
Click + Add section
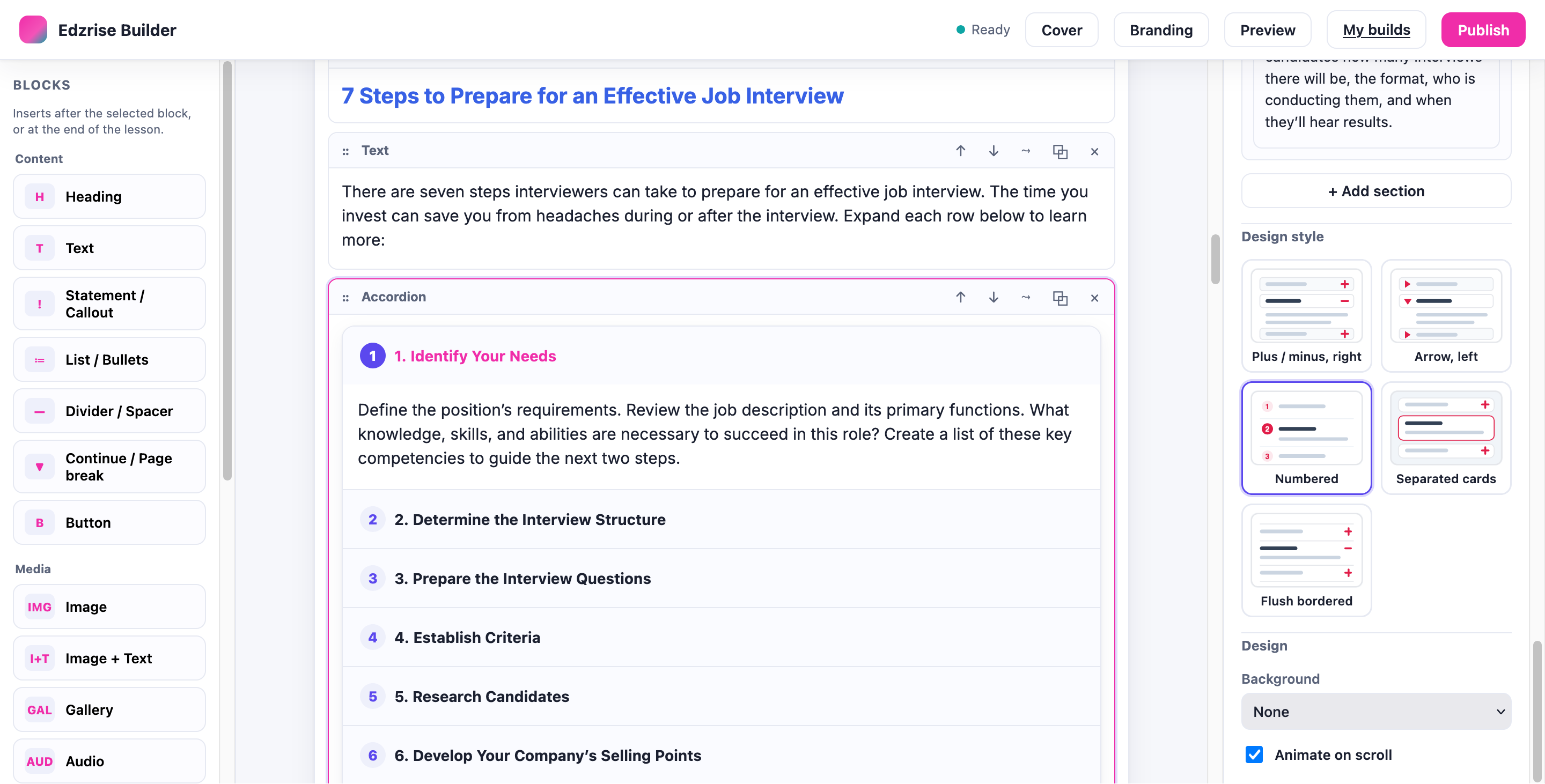(1376, 191)
